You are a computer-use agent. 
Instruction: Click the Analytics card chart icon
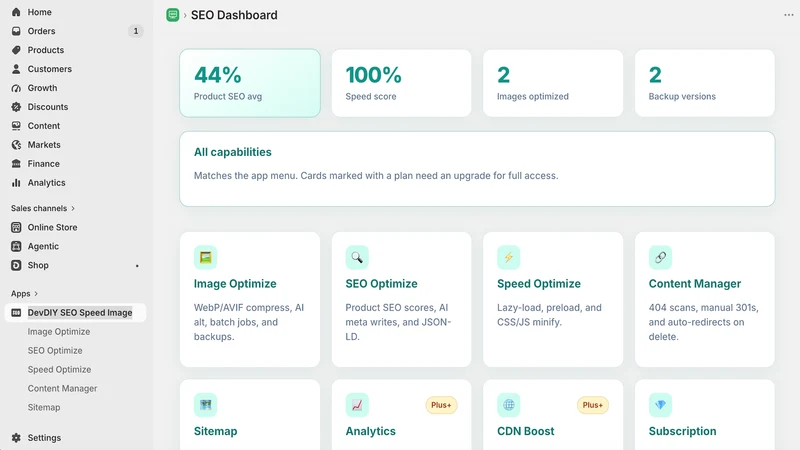pos(357,405)
